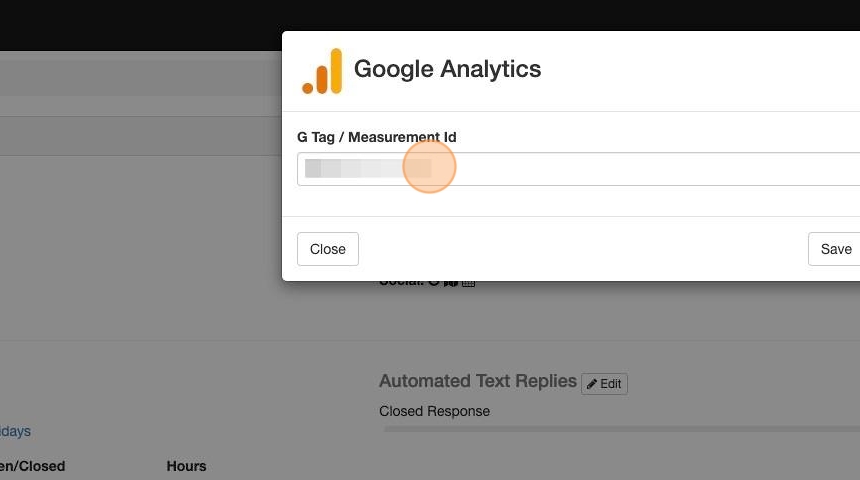Click the Automated Text Replies heading
The width and height of the screenshot is (860, 480).
click(x=477, y=381)
